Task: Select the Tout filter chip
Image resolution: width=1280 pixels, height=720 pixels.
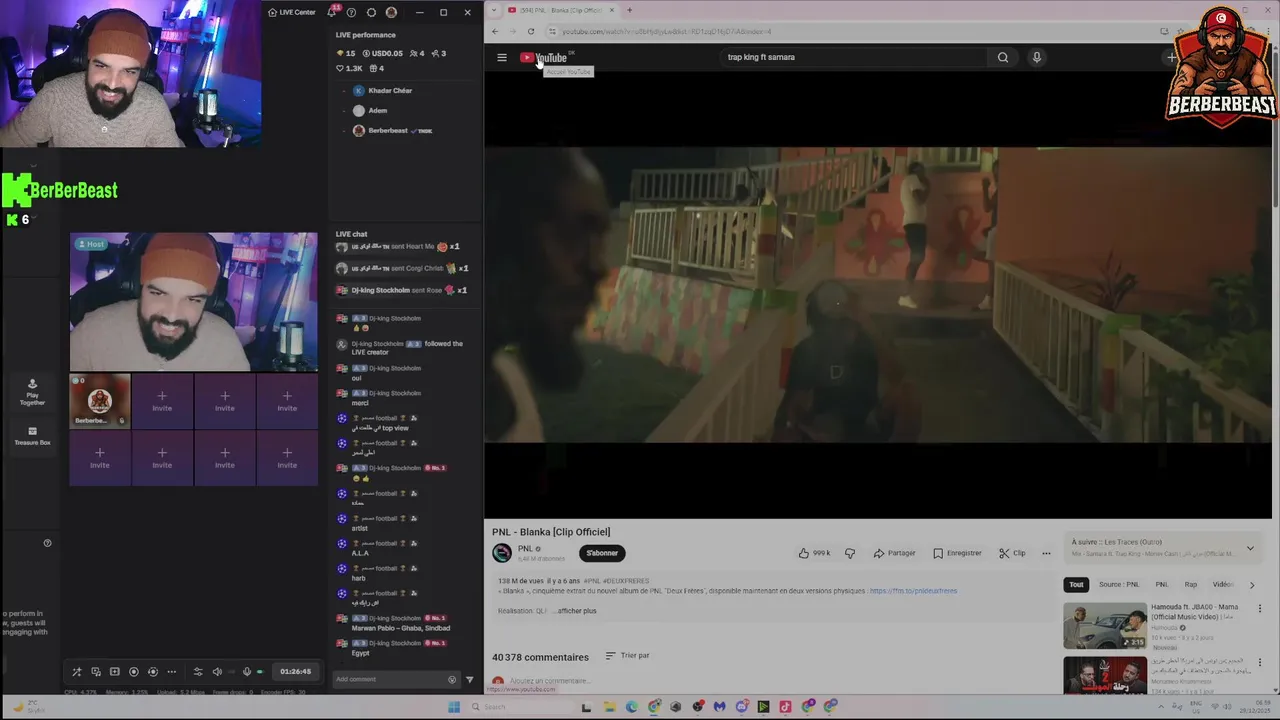Action: click(x=1076, y=584)
